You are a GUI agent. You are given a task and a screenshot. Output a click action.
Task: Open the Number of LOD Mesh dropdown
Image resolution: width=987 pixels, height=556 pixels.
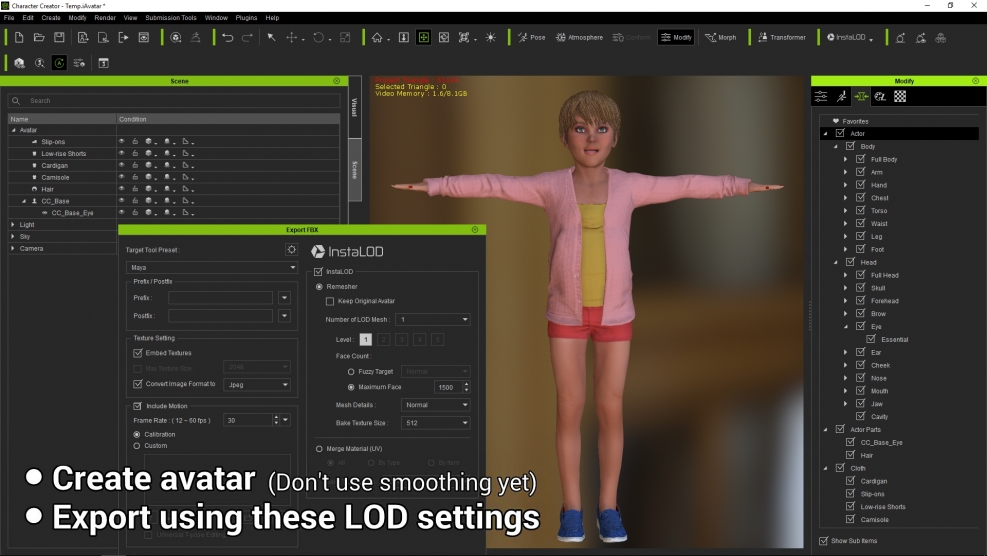click(432, 320)
